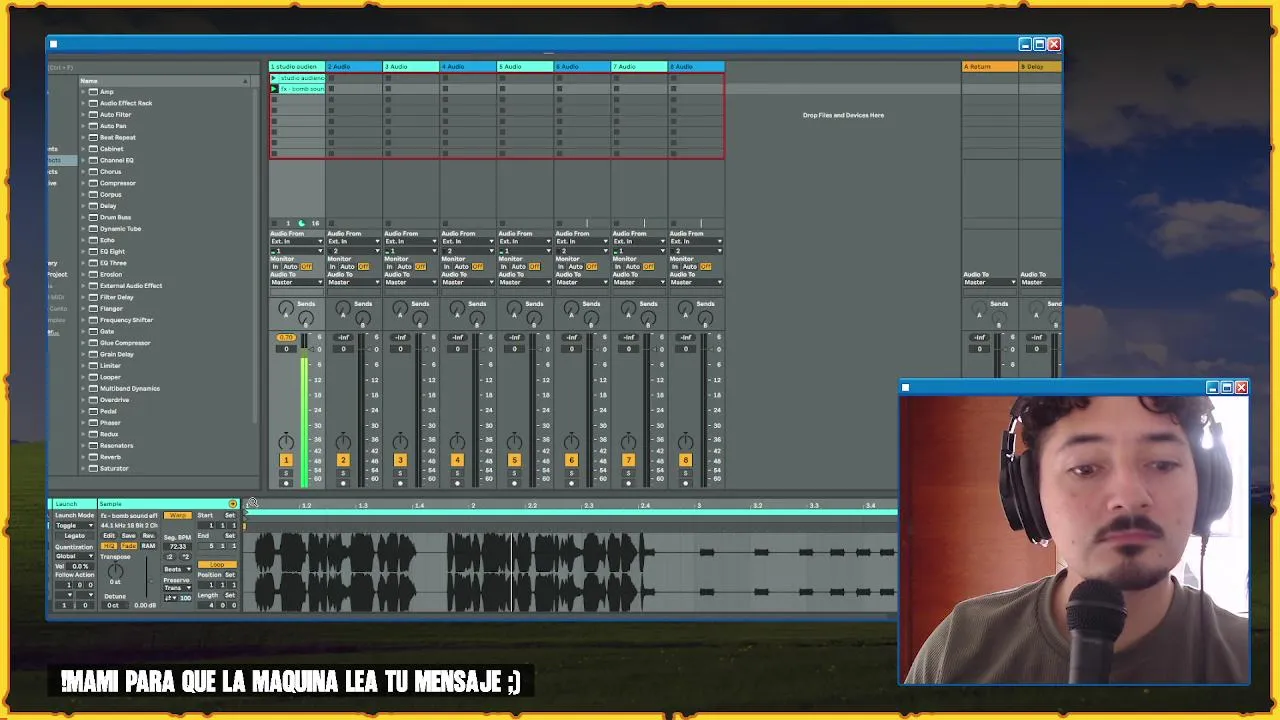This screenshot has height=720, width=1280.
Task: Open track 2 input channel dropdown
Action: 354,250
